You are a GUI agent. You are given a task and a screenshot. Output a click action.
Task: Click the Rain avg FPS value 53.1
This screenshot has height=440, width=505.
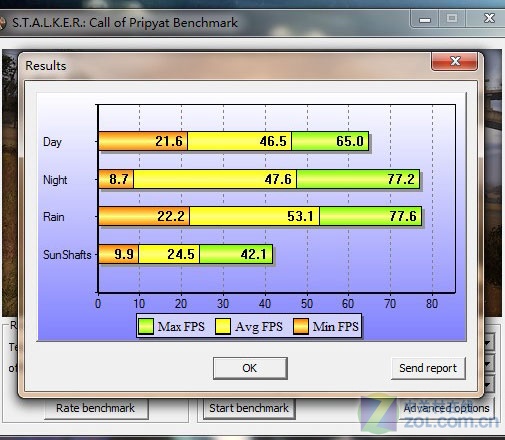tap(300, 216)
